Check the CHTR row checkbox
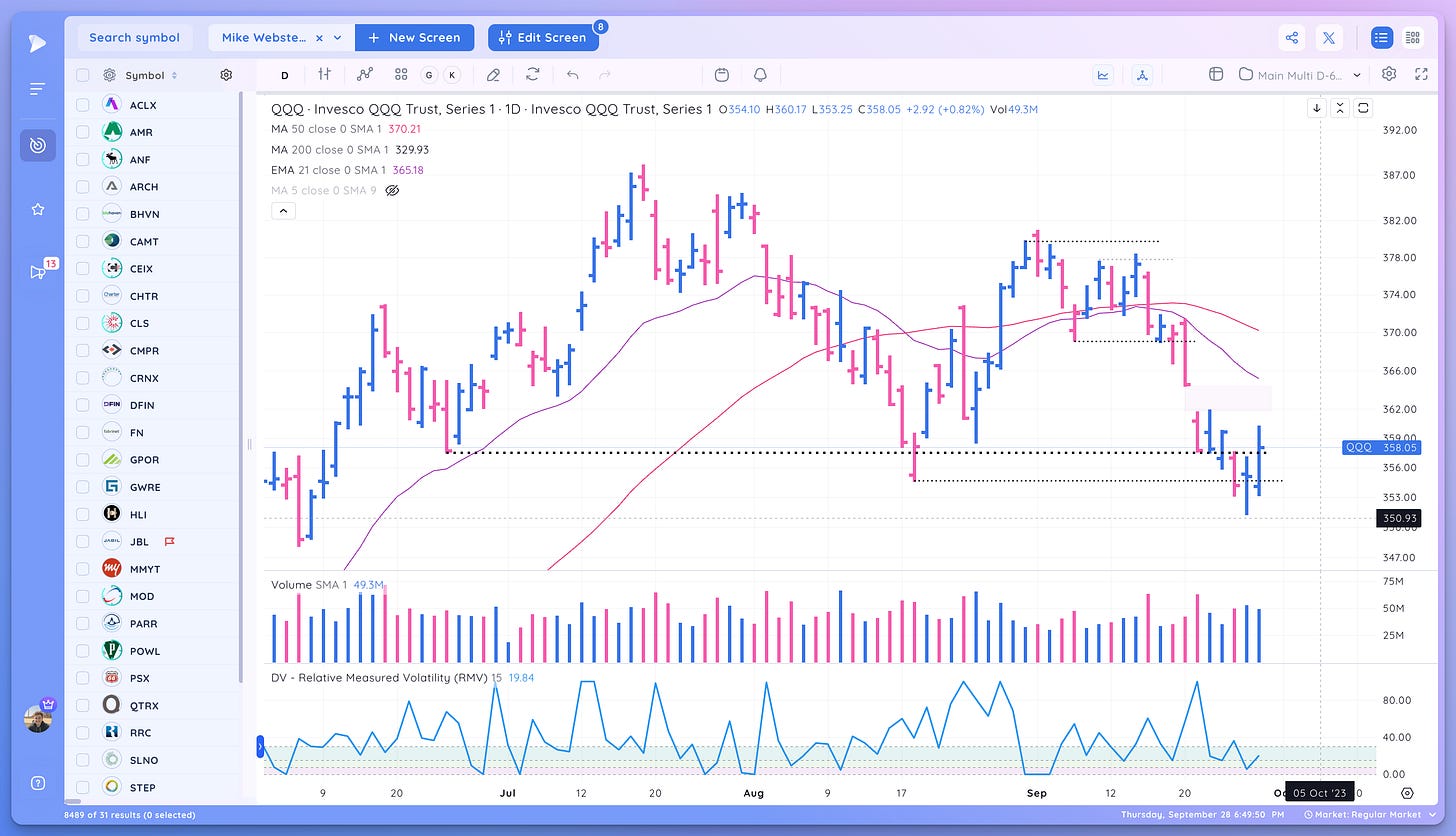This screenshot has height=836, width=1456. point(82,296)
